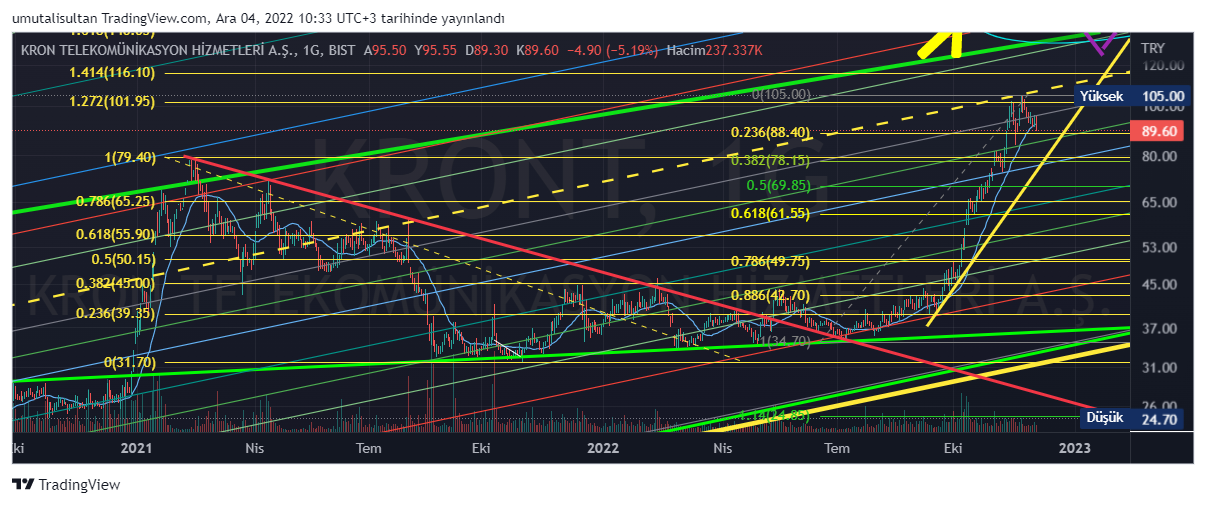This screenshot has height=505, width=1206.
Task: Click the TradingView logo at the bottom
Action: tap(66, 484)
